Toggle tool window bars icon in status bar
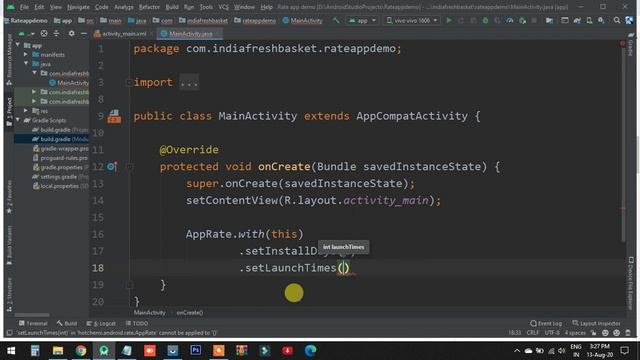Viewport: 640px width, 360px height. tap(9, 333)
